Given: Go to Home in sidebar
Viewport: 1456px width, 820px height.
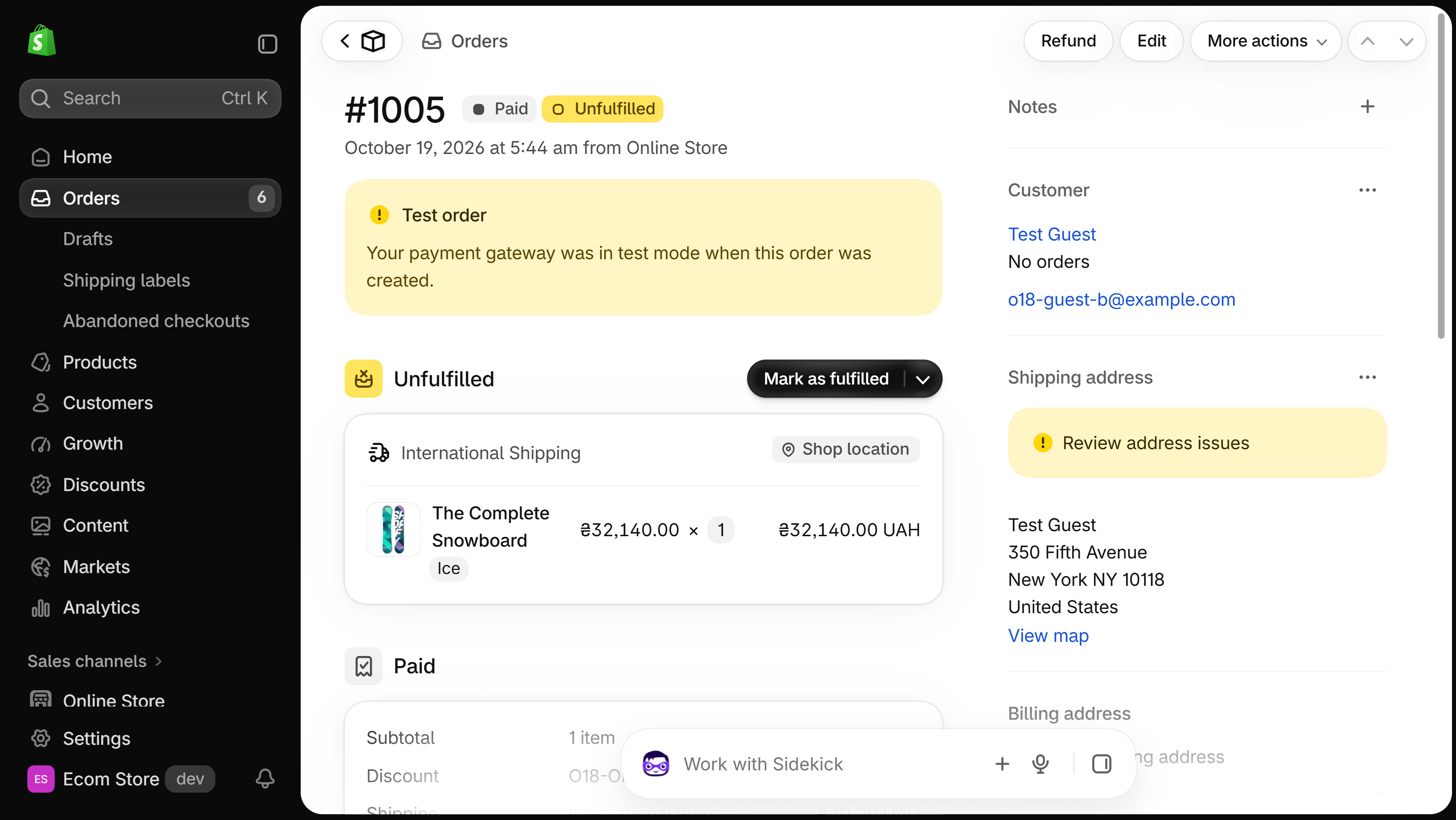Looking at the screenshot, I should coord(150,157).
